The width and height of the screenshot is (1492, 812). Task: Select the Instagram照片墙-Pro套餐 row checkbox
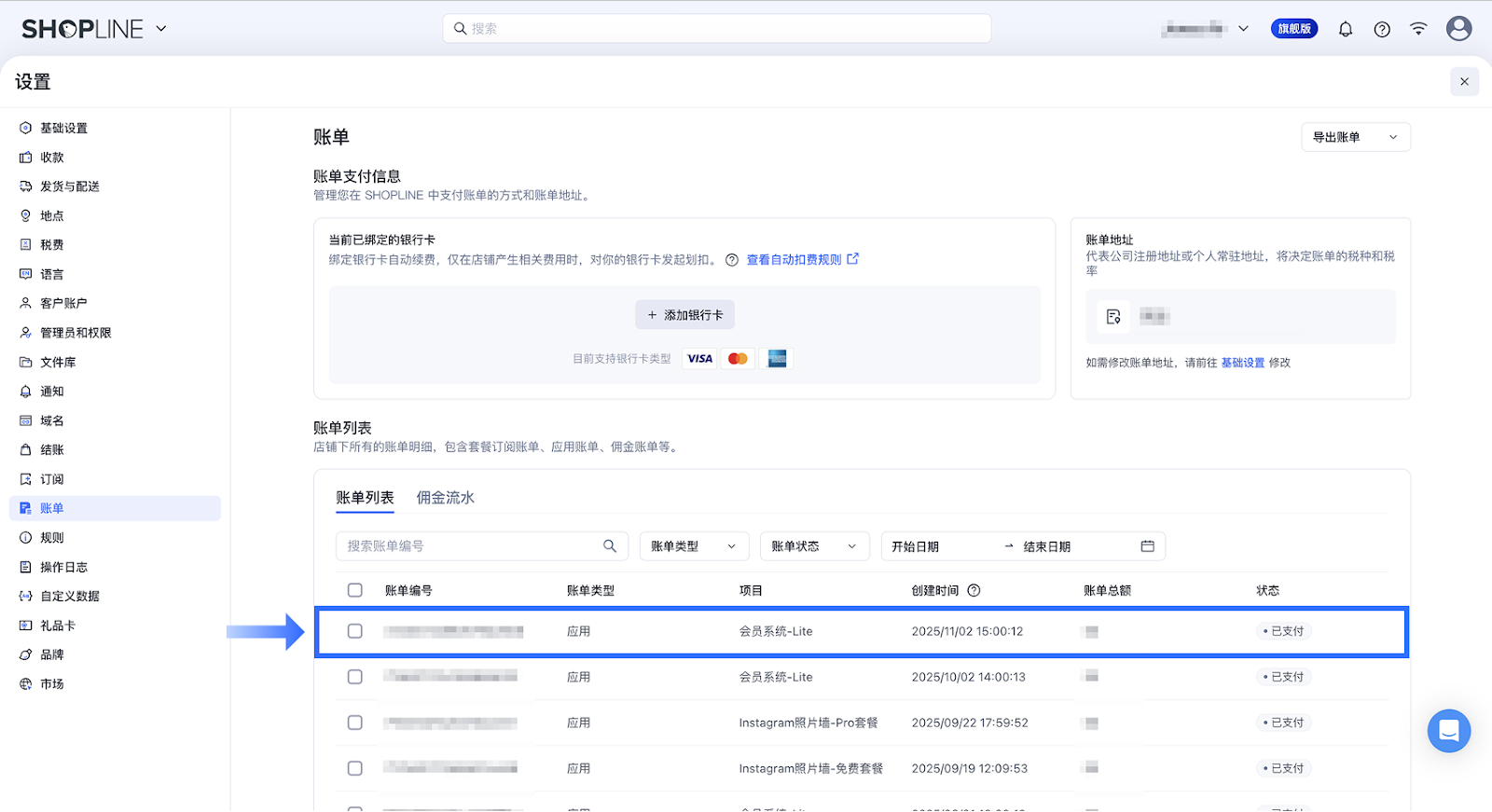tap(355, 723)
